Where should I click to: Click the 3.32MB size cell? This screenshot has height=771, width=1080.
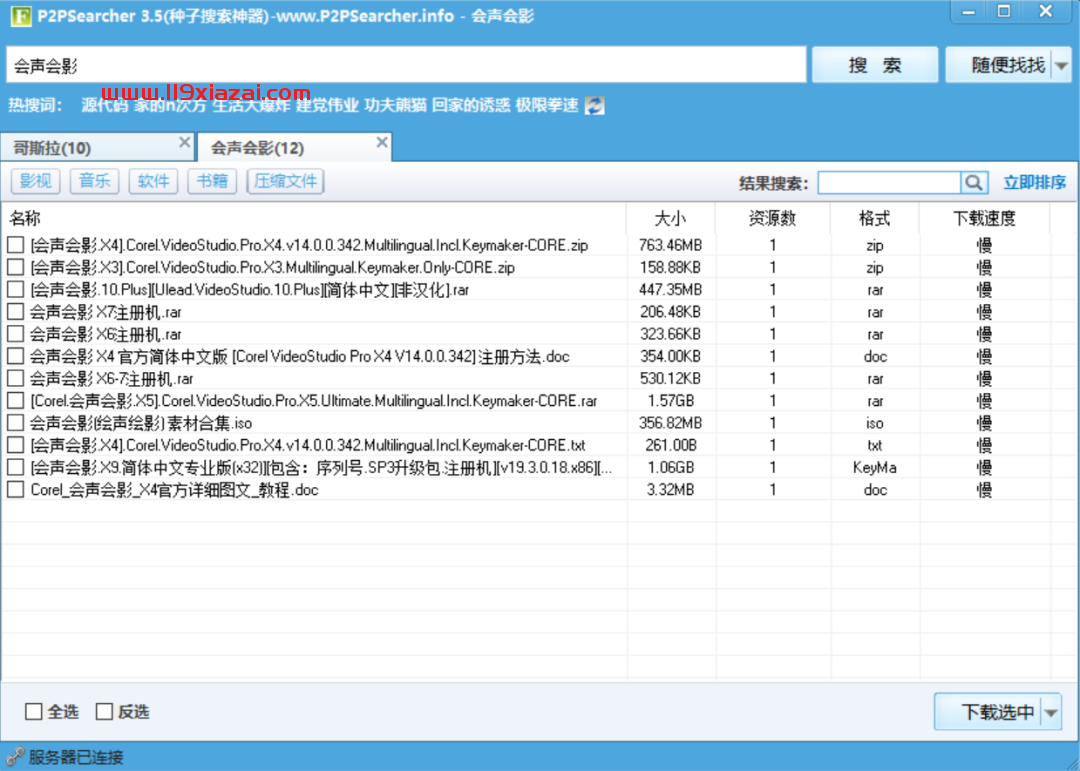click(x=670, y=490)
